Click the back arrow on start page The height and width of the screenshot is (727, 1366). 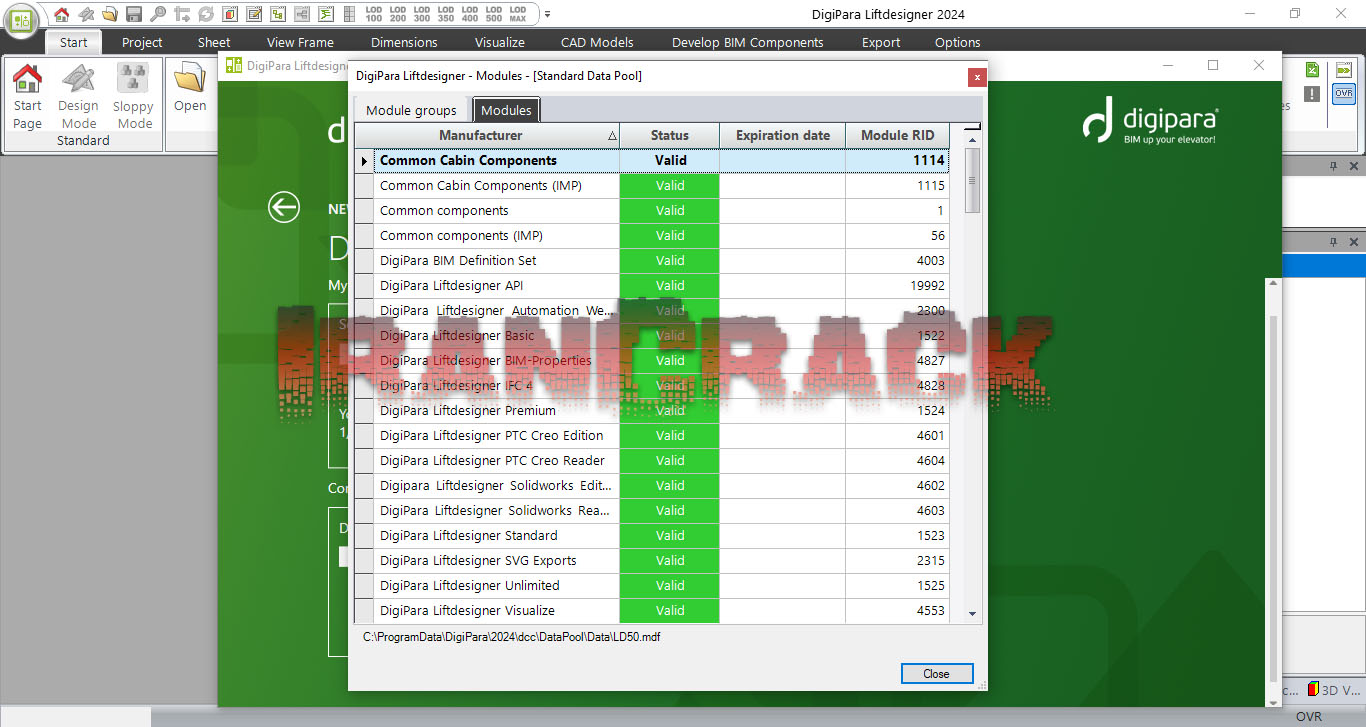pos(284,207)
